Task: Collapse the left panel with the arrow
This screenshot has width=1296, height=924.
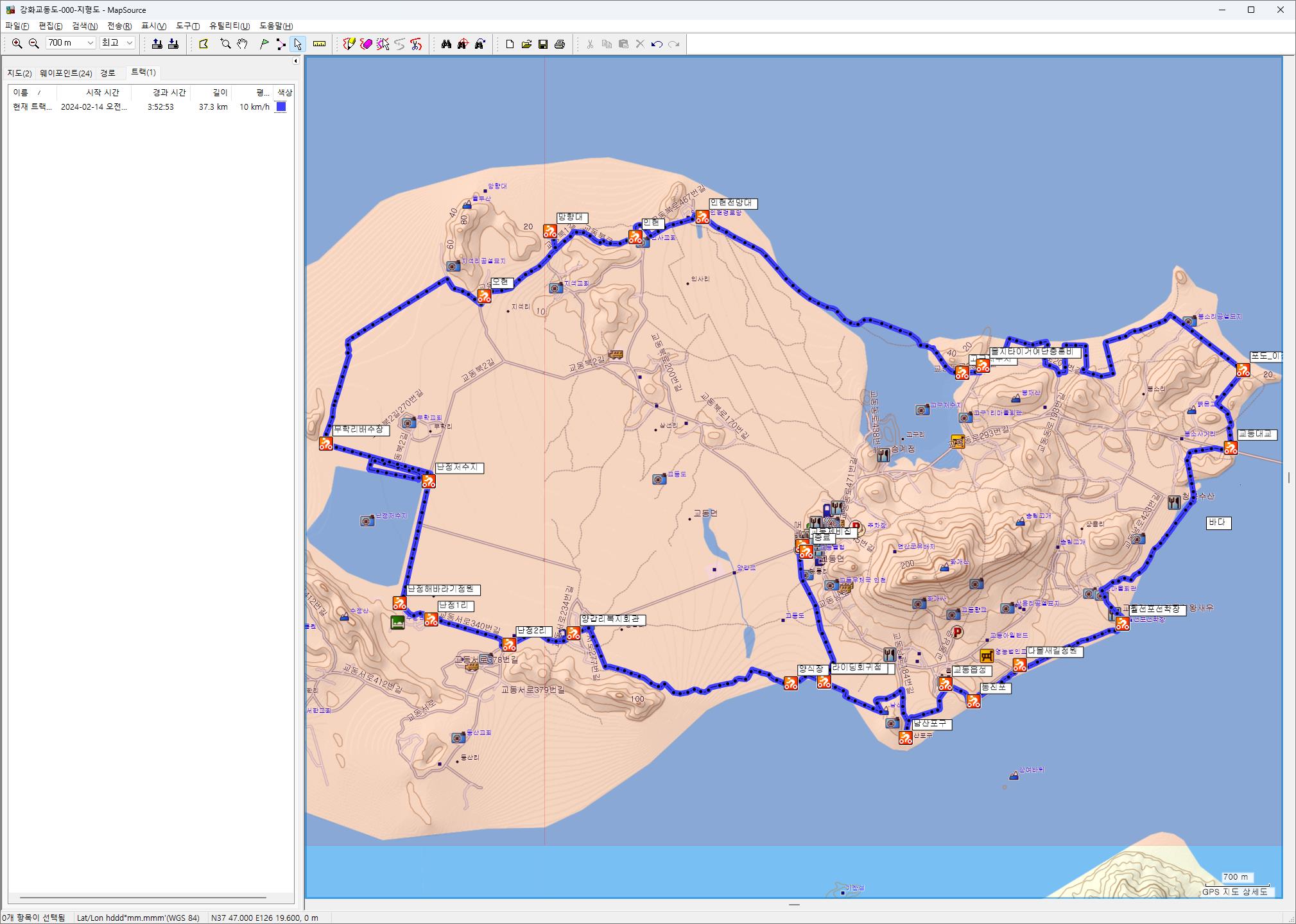Action: pos(295,61)
